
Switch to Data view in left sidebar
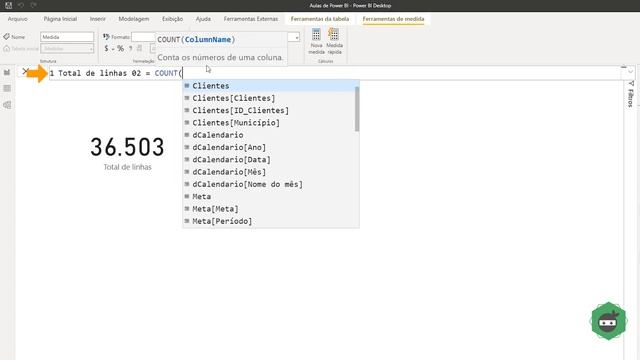[x=7, y=89]
